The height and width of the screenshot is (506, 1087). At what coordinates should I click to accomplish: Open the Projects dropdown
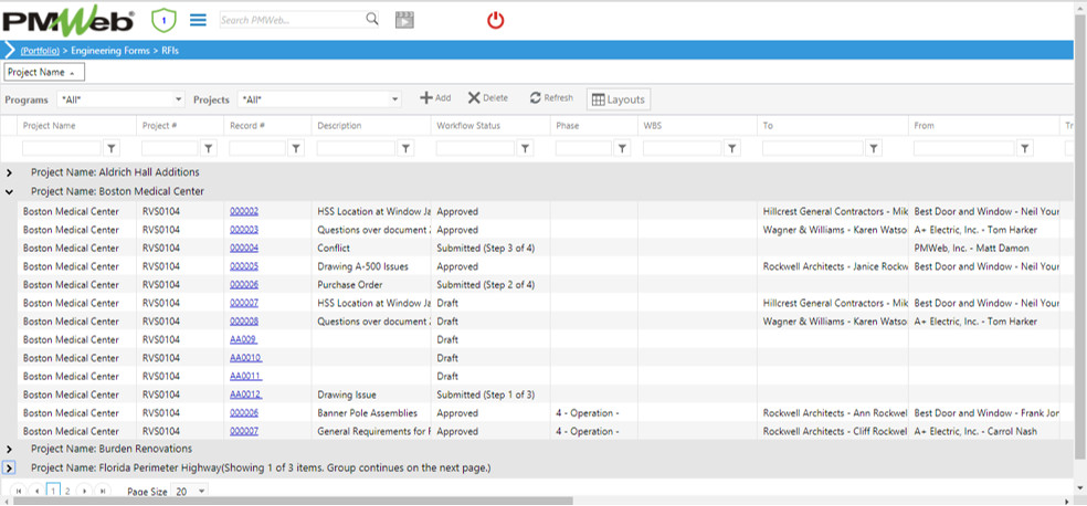320,99
